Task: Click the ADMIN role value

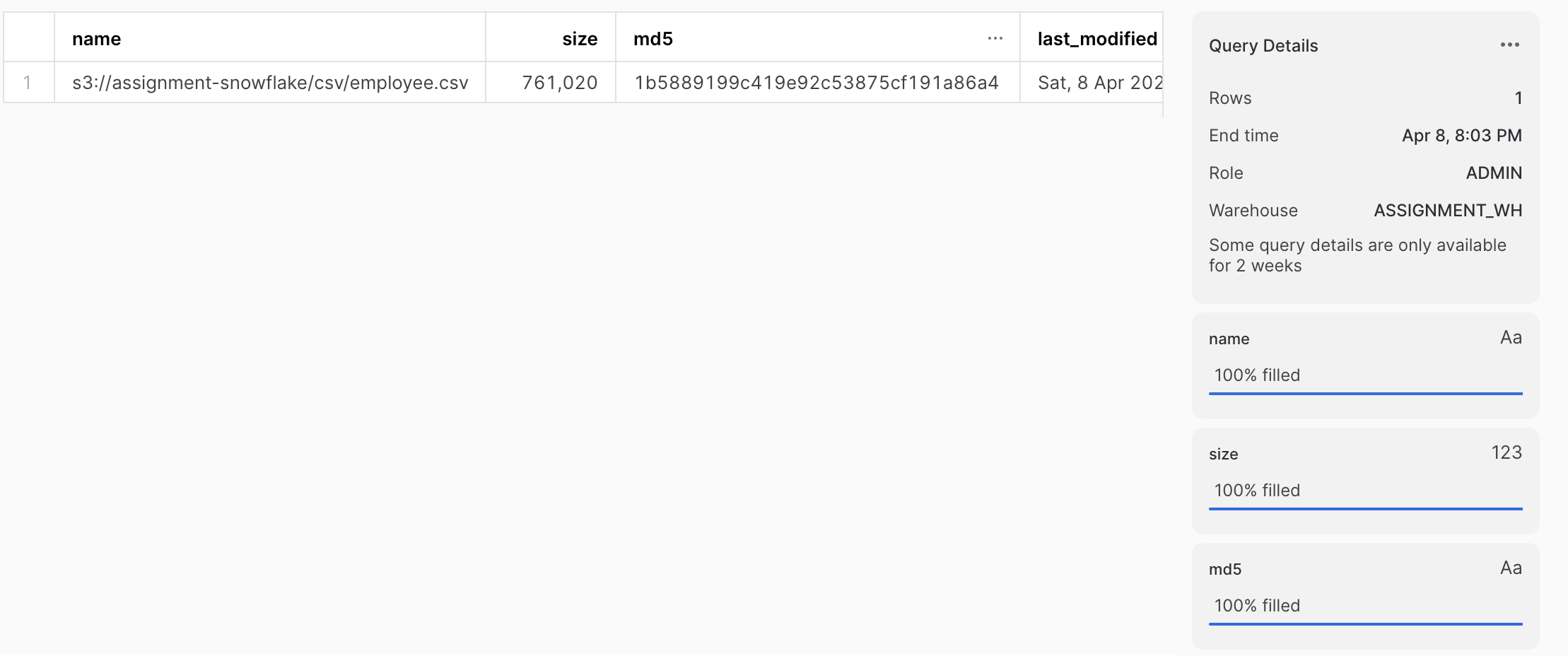Action: [1494, 172]
